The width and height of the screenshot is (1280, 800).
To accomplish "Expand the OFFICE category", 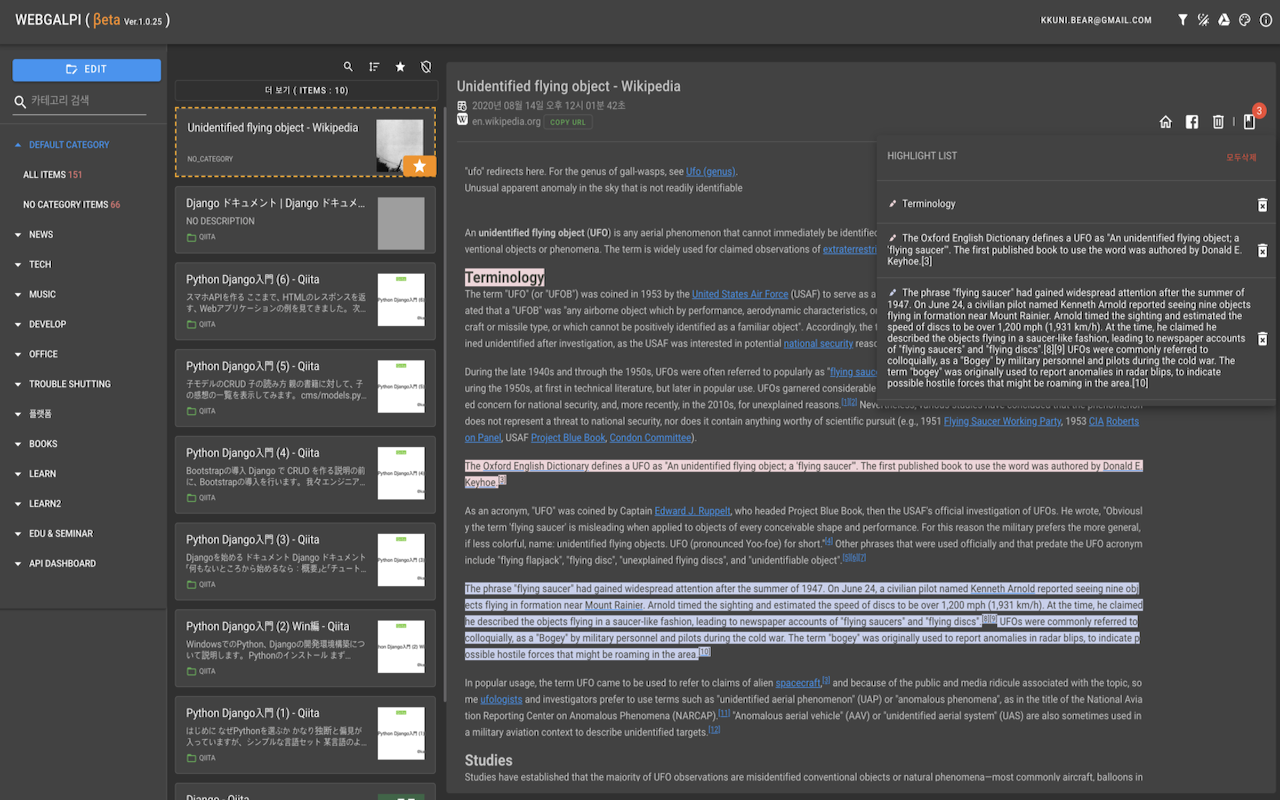I will (43, 354).
